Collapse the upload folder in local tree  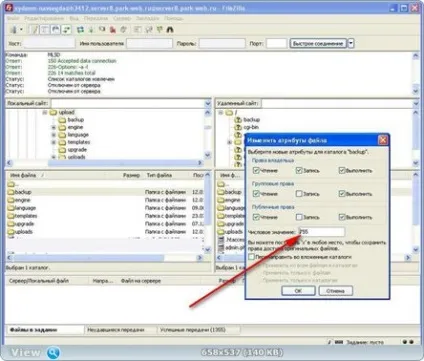pos(45,113)
